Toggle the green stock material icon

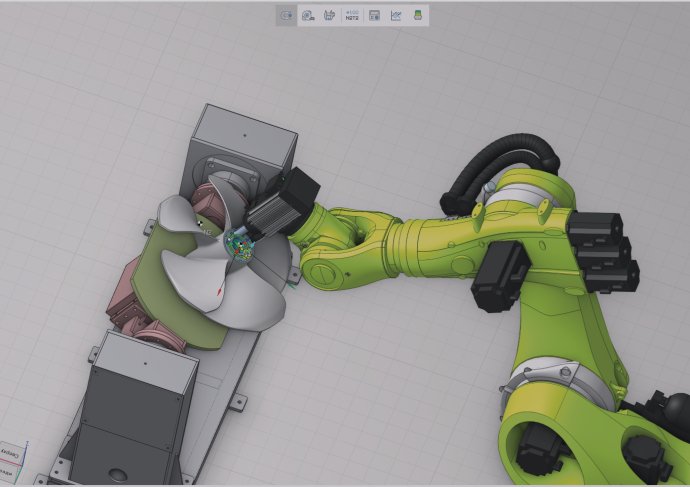[x=418, y=16]
